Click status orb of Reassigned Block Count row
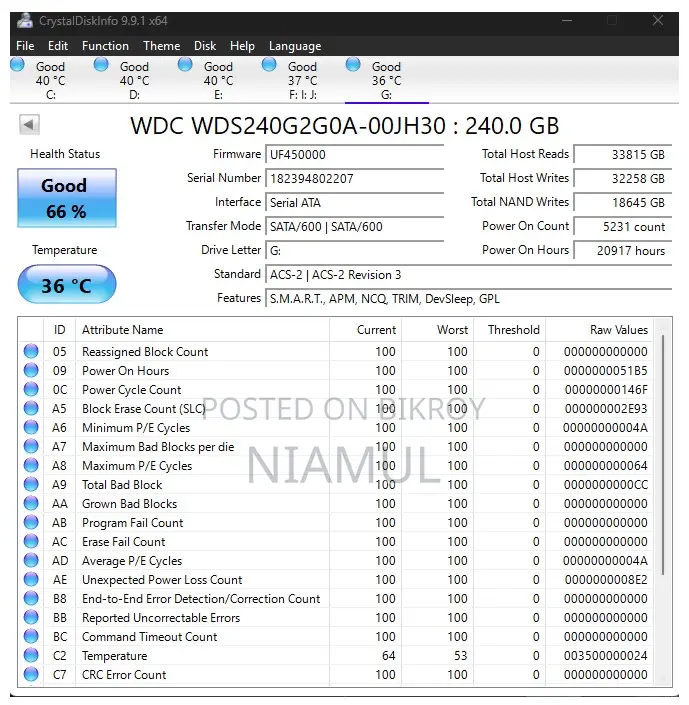 click(31, 351)
